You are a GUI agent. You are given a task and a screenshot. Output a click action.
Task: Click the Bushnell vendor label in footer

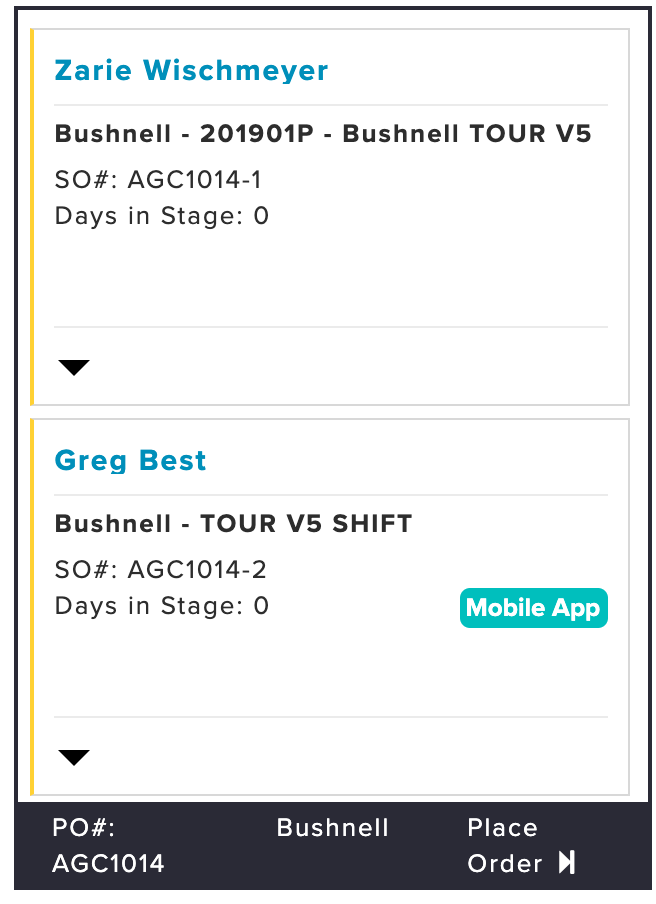coord(333,827)
